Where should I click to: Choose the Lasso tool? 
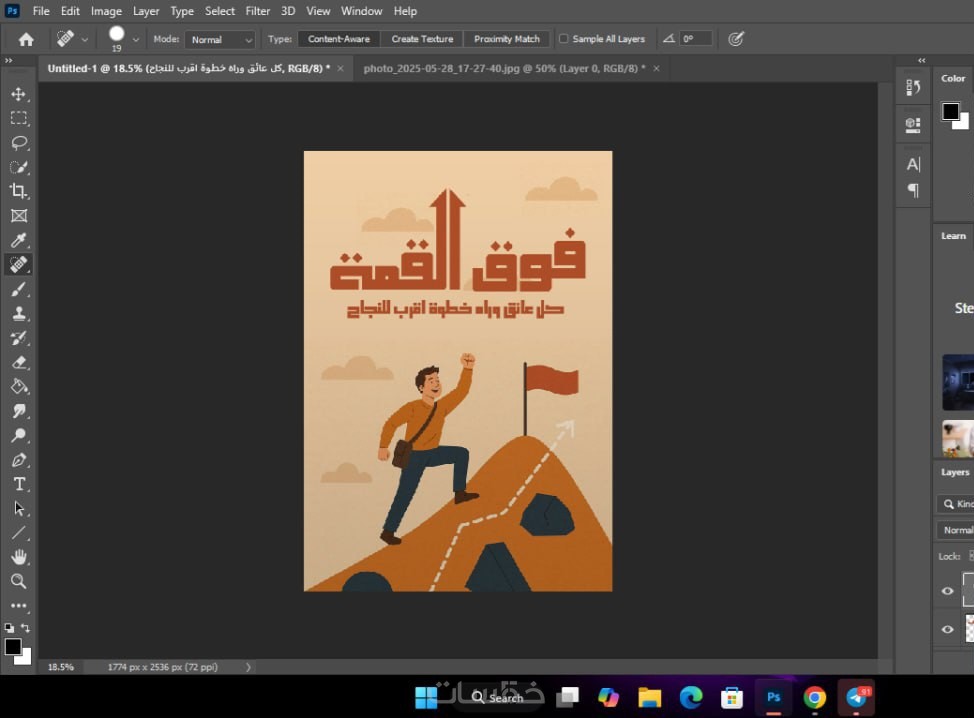coord(19,143)
